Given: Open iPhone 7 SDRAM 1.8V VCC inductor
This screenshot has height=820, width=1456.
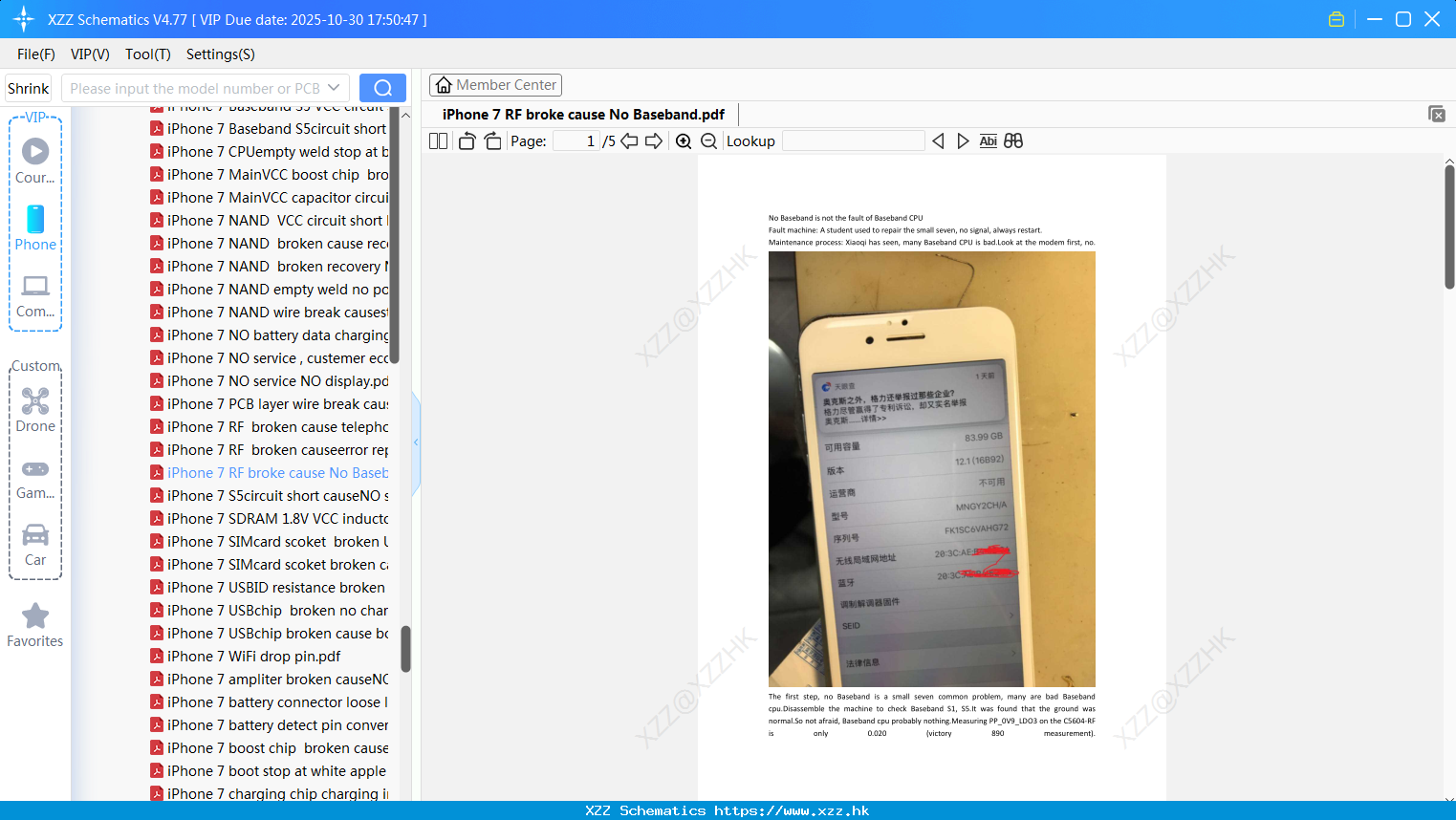Looking at the screenshot, I should pos(270,519).
